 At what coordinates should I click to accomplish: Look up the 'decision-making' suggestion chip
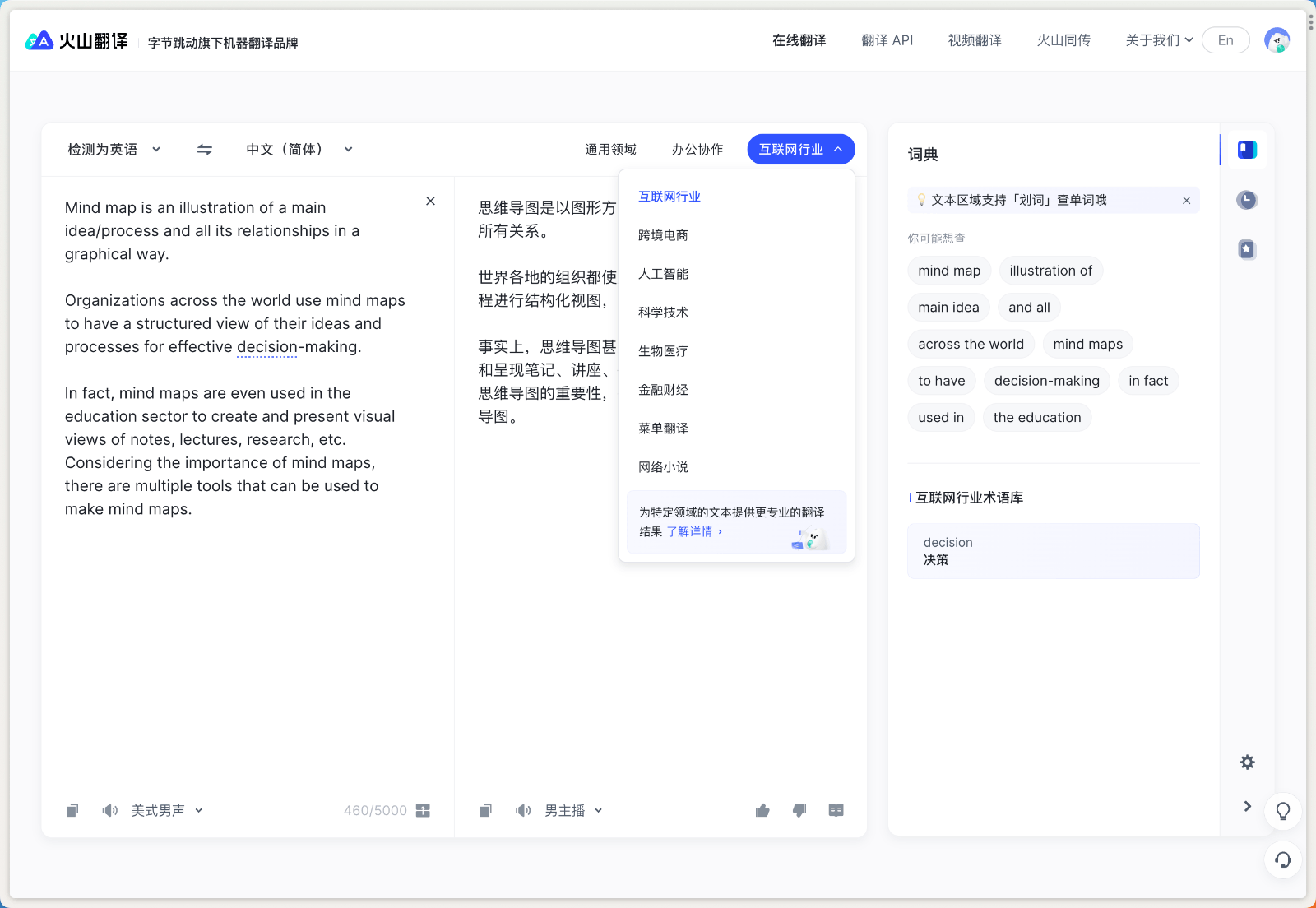click(1046, 381)
